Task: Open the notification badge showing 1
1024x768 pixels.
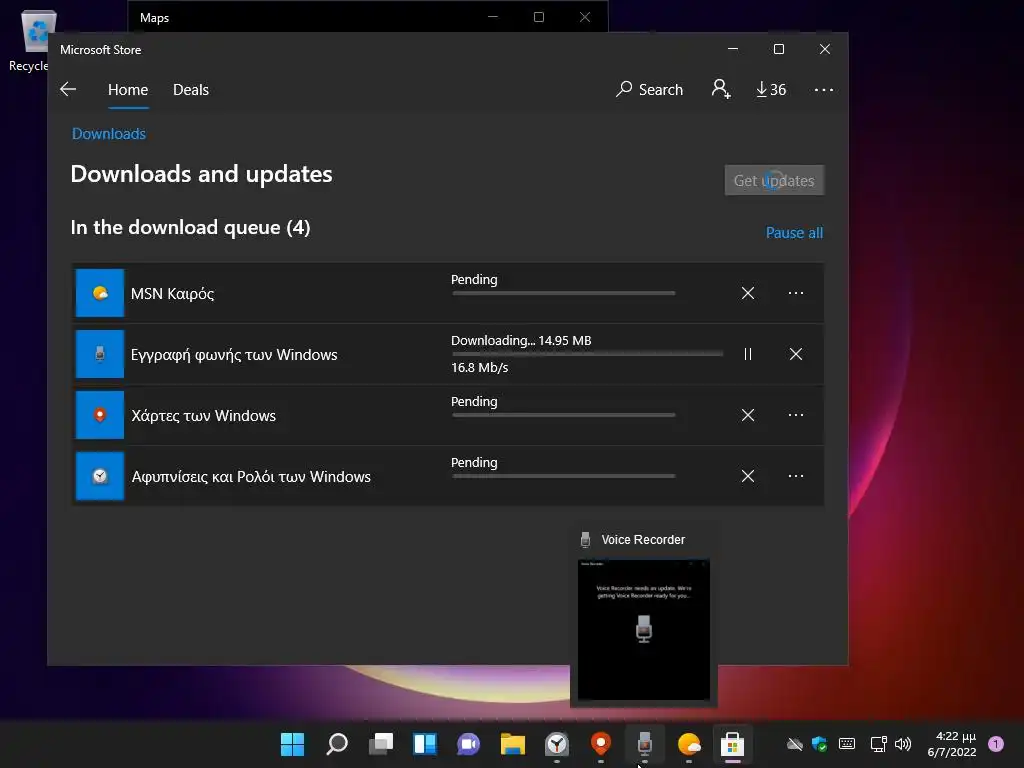Action: click(996, 744)
